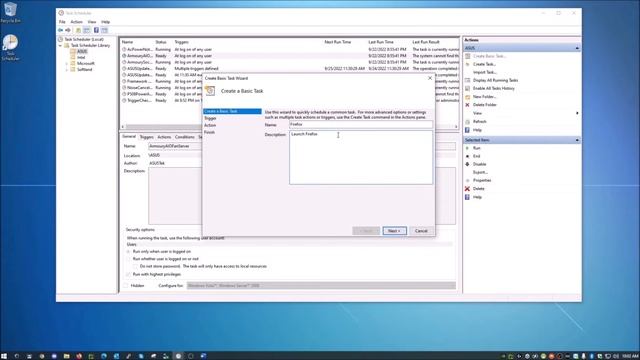Switch to the General tab

click(x=129, y=137)
